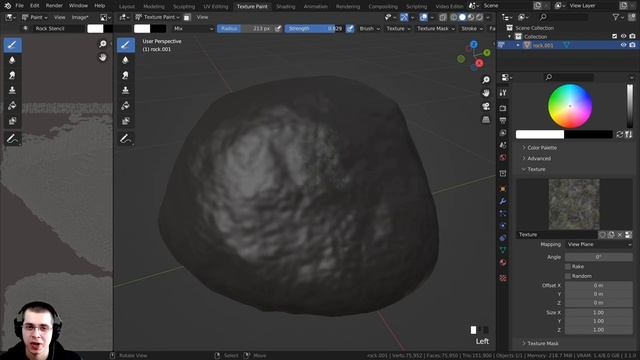Toggle rock.001 visibility eye icon
Viewport: 640px width, 360px height.
623,45
